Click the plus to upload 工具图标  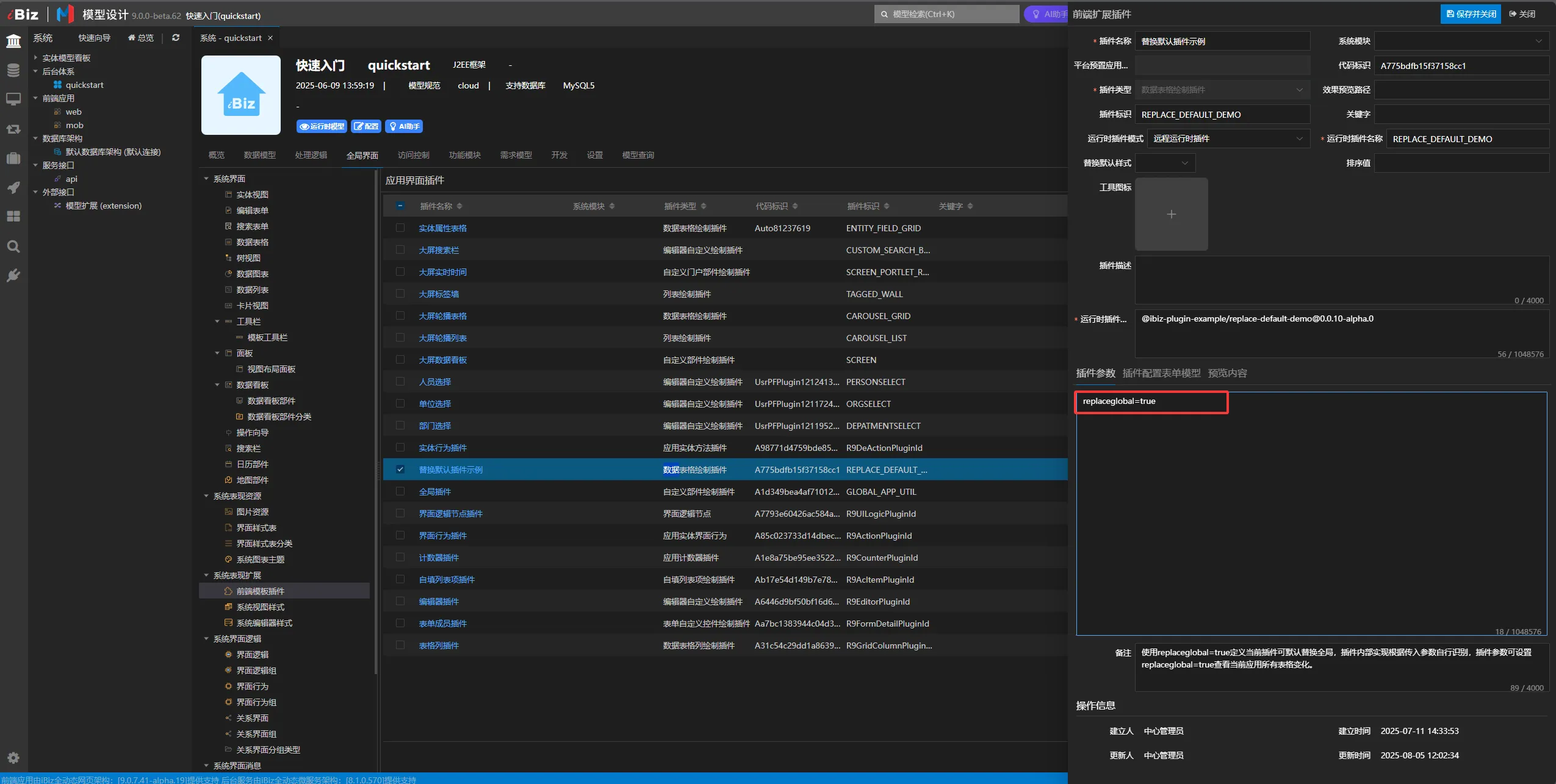point(1171,214)
